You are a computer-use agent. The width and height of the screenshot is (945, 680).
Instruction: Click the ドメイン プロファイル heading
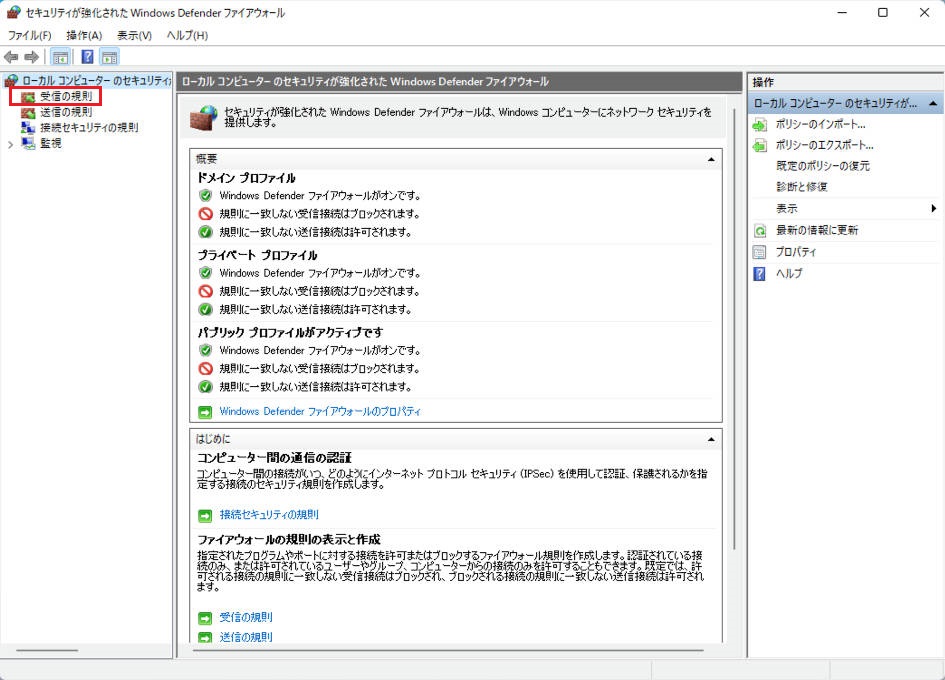(246, 178)
